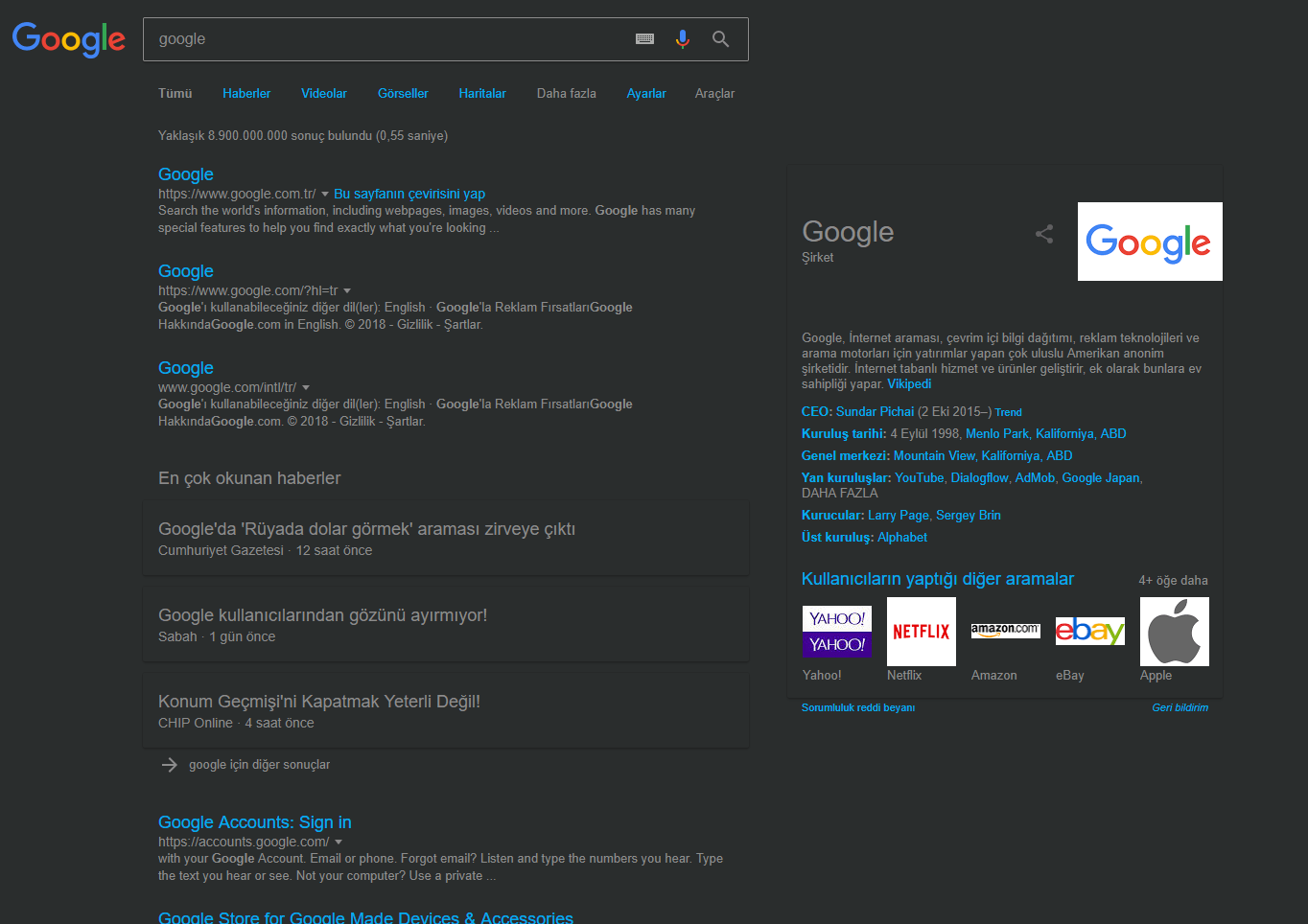This screenshot has height=924, width=1308.
Task: Select the Apple logo thumbnail
Action: 1175,632
